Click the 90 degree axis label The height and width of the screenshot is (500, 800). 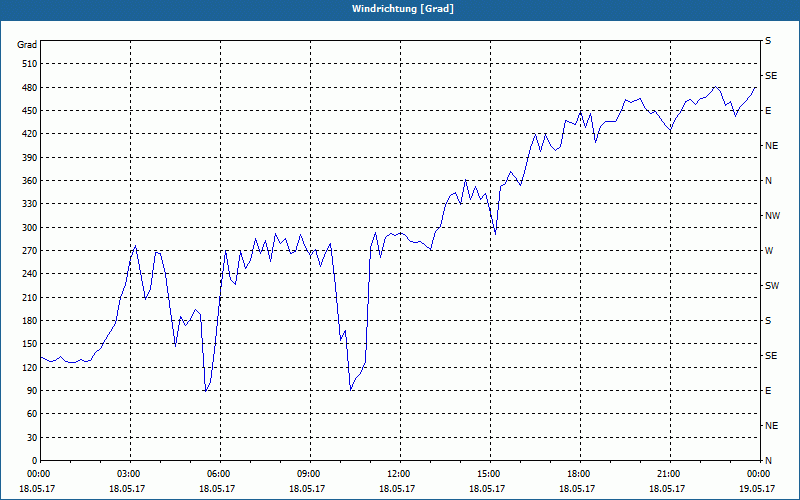[32, 390]
